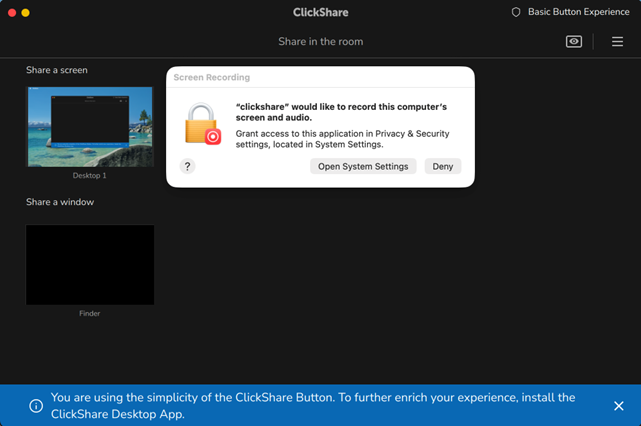641x426 pixels.
Task: Select the Finder window thumbnail
Action: [90, 265]
